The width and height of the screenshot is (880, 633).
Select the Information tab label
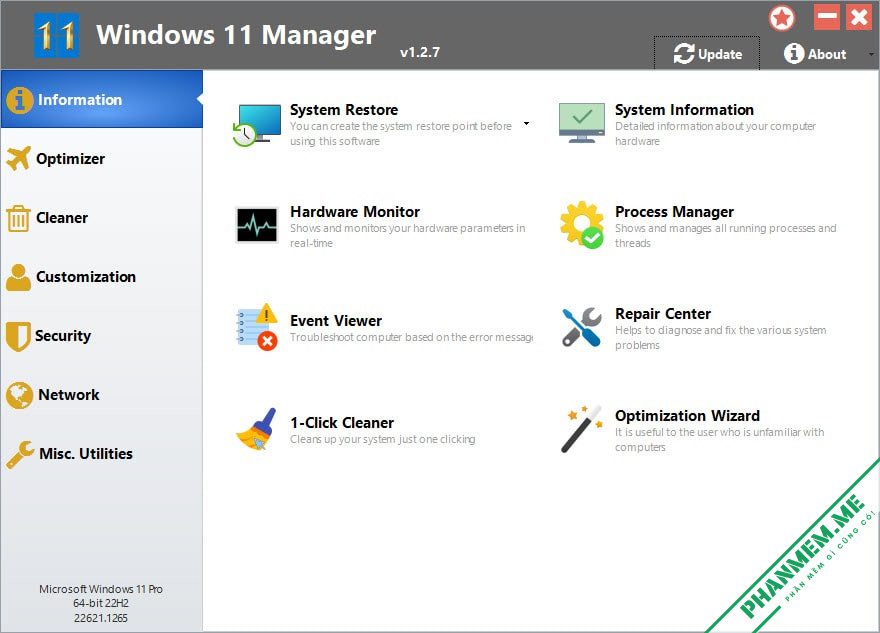[80, 100]
